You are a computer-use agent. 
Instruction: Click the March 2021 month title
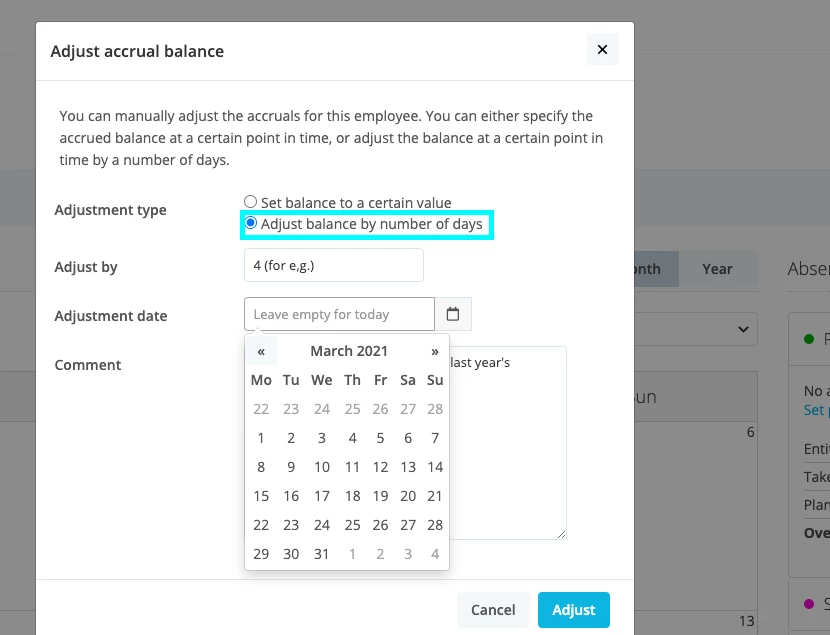coord(349,351)
